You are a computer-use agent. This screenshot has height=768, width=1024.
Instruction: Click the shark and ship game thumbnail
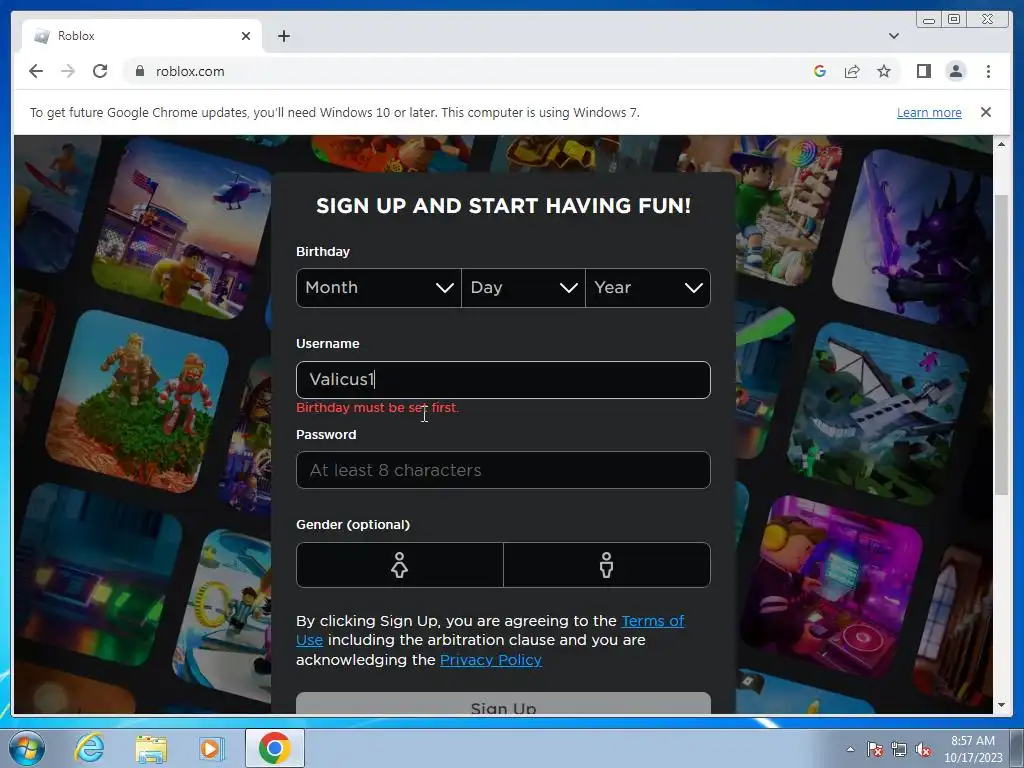[x=878, y=413]
